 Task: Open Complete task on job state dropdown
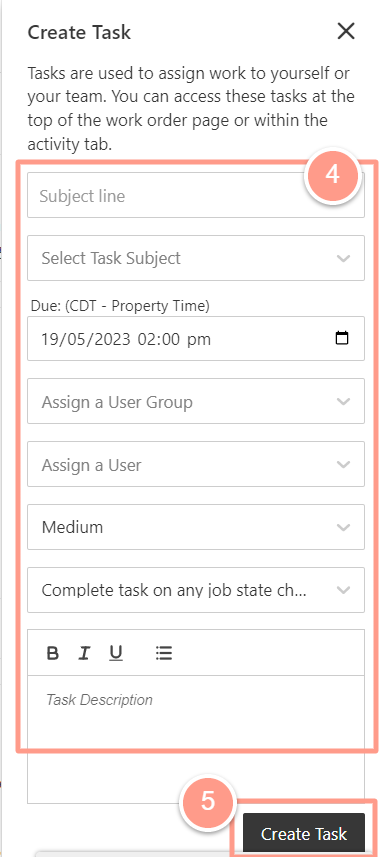pos(196,590)
